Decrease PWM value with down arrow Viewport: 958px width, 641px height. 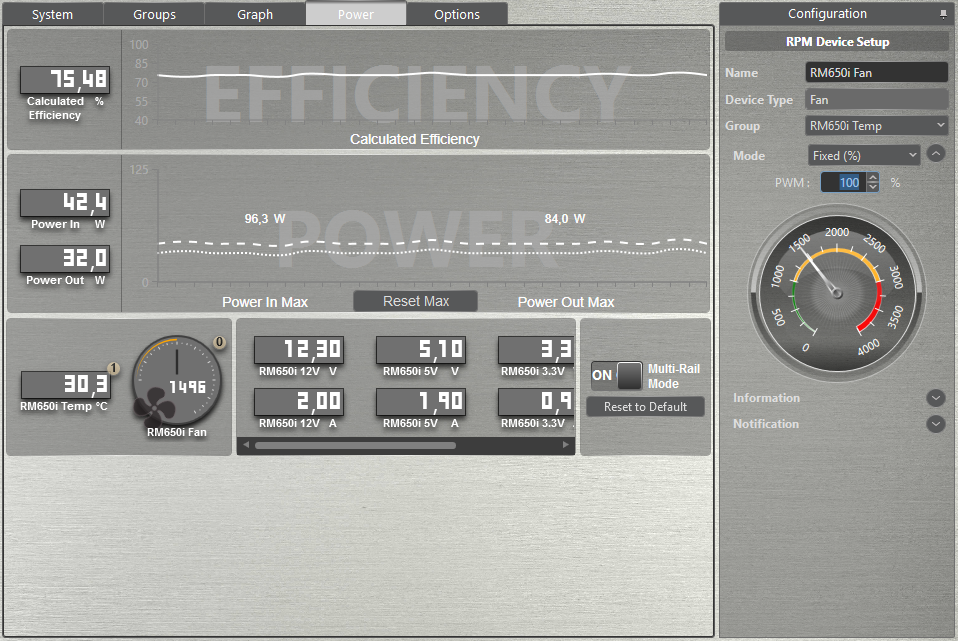pyautogui.click(x=873, y=186)
